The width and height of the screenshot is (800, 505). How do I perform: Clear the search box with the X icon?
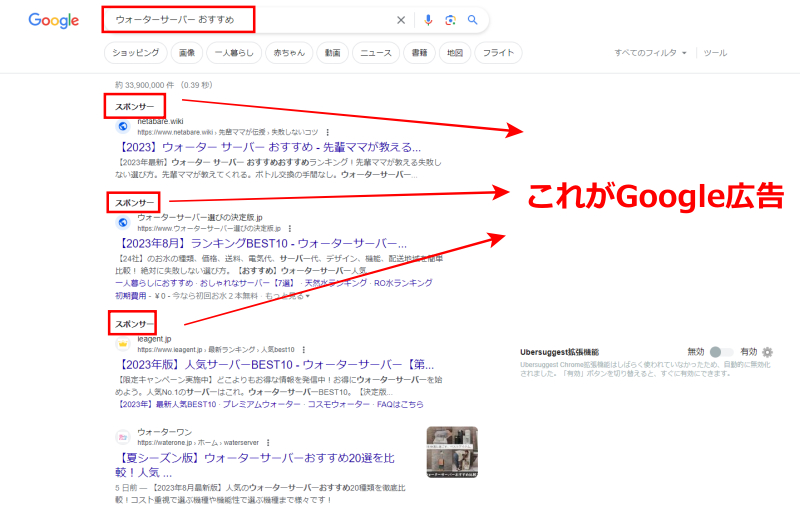click(401, 20)
